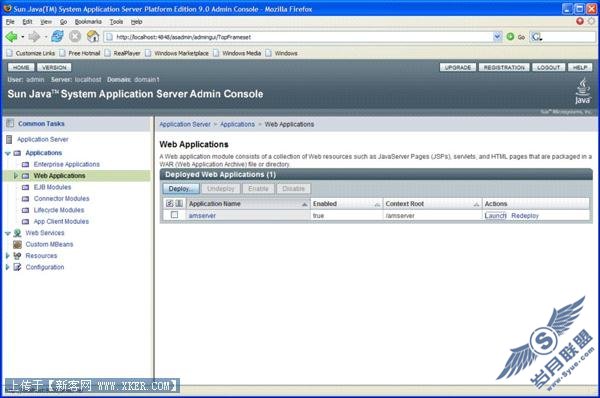
Task: Click the Lifecycle Modules icon
Action: point(25,210)
